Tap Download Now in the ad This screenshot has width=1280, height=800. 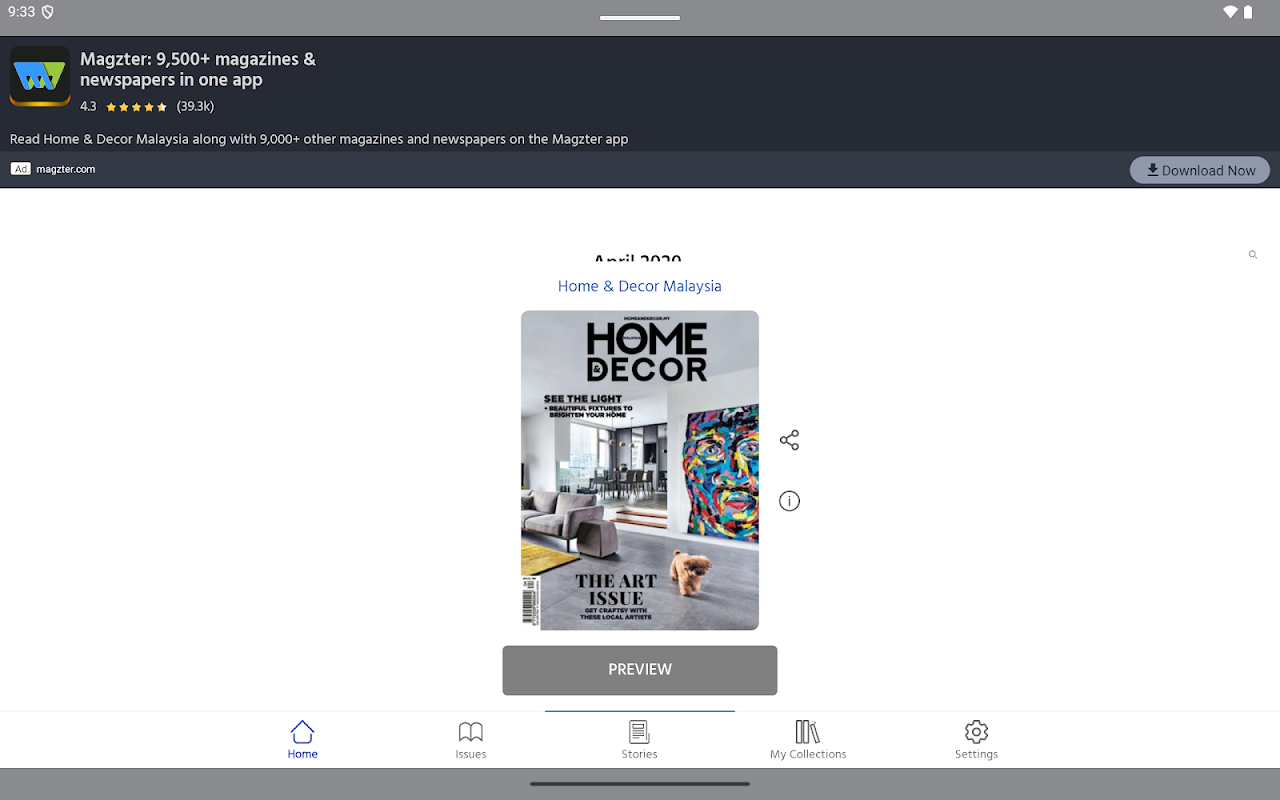(x=1200, y=170)
